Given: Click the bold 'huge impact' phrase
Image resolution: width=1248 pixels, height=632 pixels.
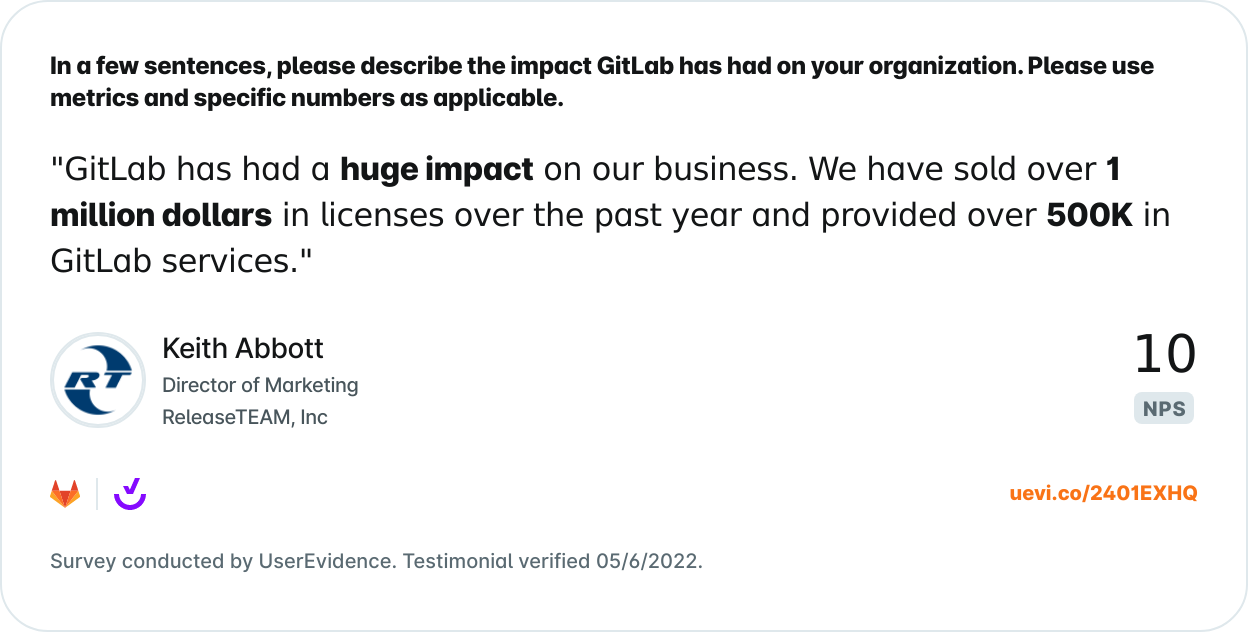Looking at the screenshot, I should [437, 170].
